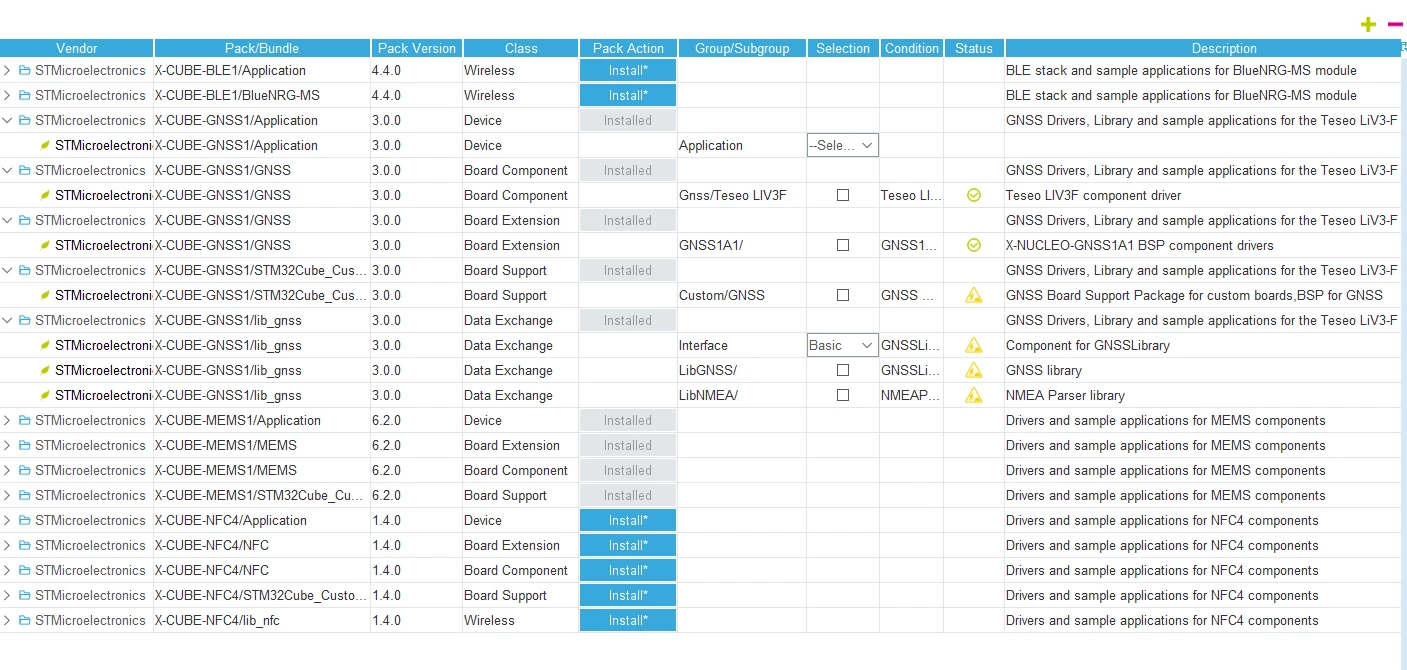Click folder icon of X-CUBE-BLE1/BlueNRG-MS row
The image size is (1407, 670).
click(x=25, y=95)
